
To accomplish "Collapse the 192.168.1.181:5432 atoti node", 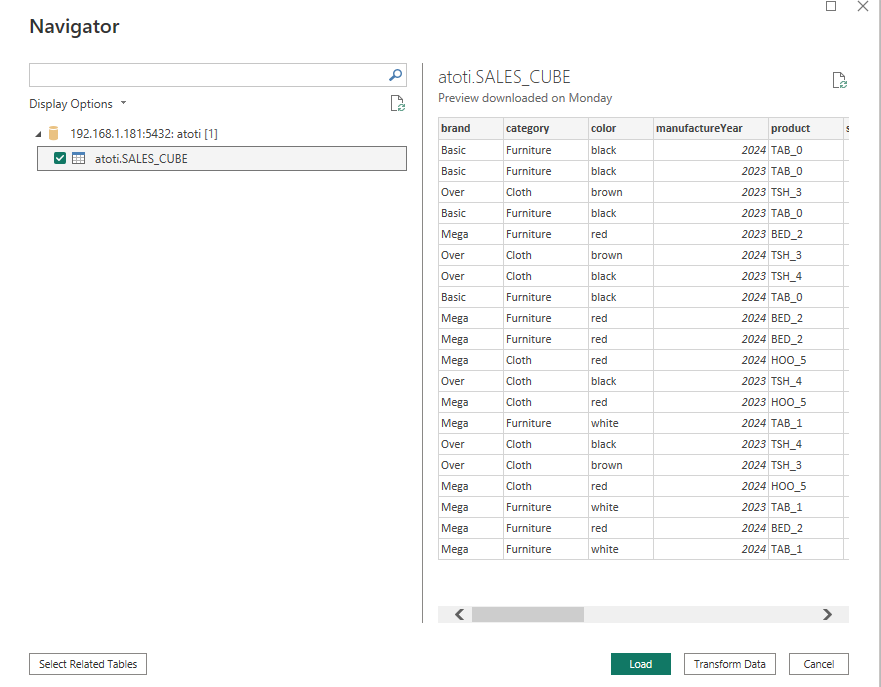I will (38, 134).
